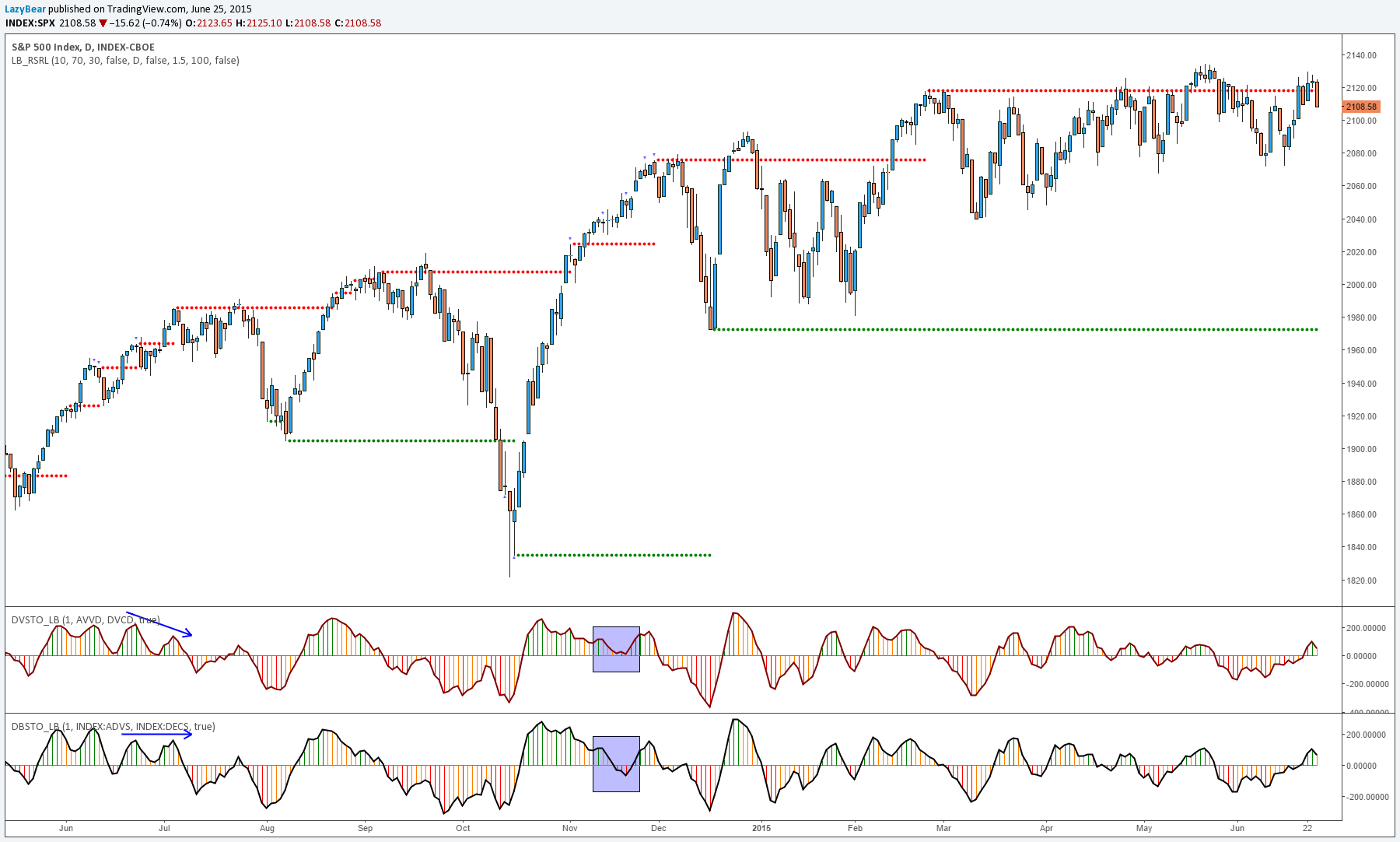Click the open value 2123.65
The width and height of the screenshot is (1400, 842).
click(x=215, y=23)
